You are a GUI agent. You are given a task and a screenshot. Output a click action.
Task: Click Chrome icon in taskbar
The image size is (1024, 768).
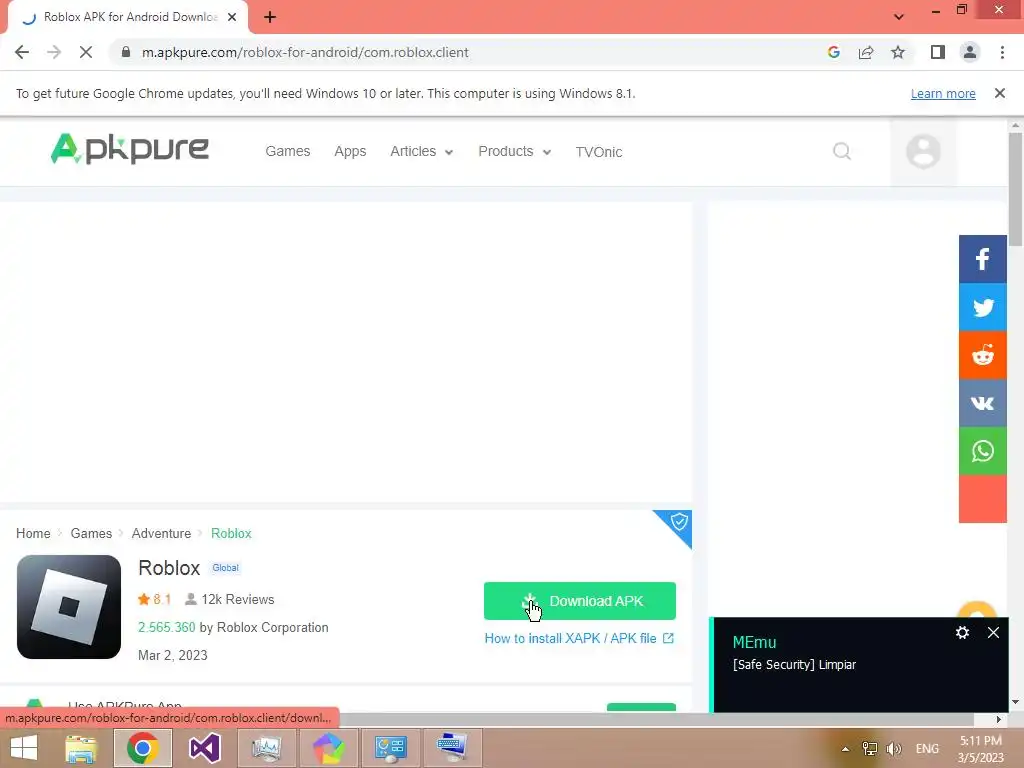(x=143, y=748)
